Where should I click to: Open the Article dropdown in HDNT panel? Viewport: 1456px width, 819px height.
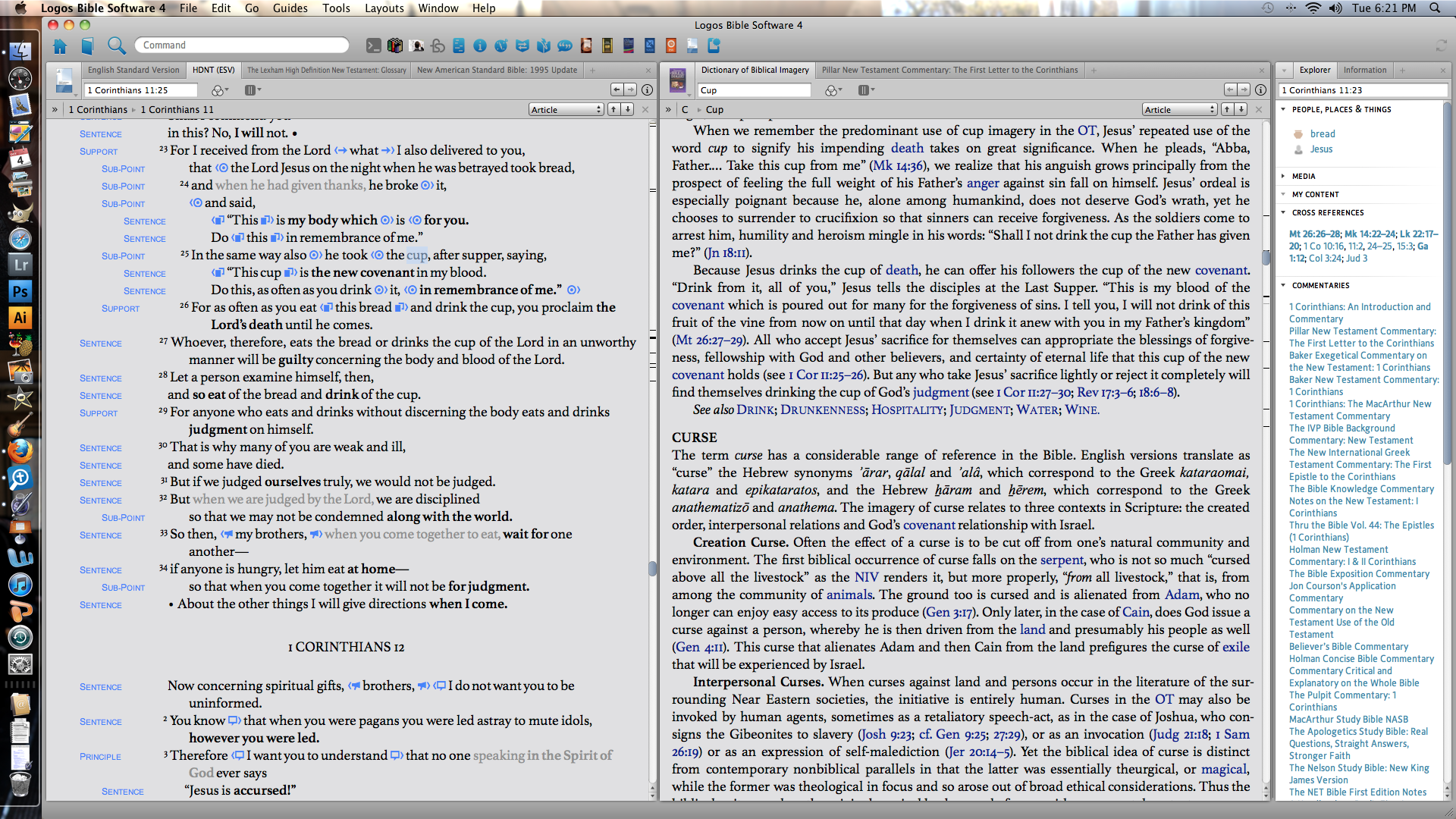tap(566, 110)
